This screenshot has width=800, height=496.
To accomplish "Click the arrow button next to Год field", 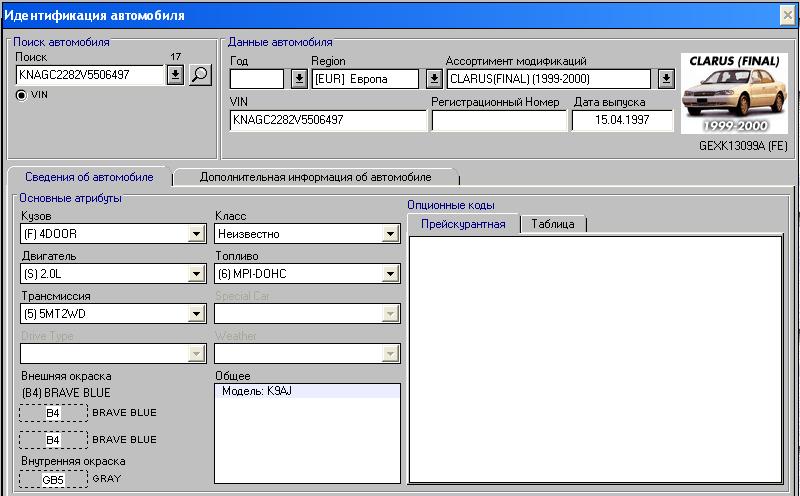I will (299, 79).
